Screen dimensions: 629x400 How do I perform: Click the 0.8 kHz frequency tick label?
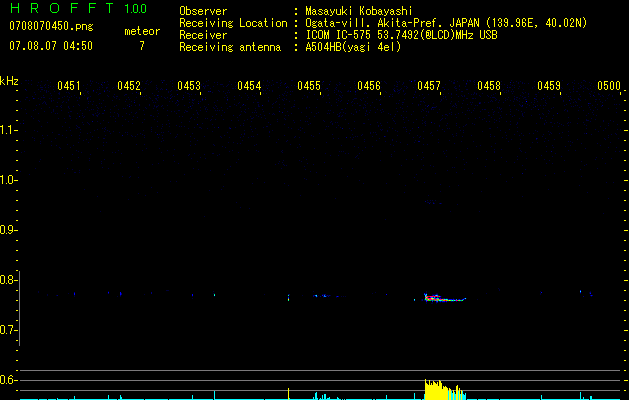pos(9,280)
